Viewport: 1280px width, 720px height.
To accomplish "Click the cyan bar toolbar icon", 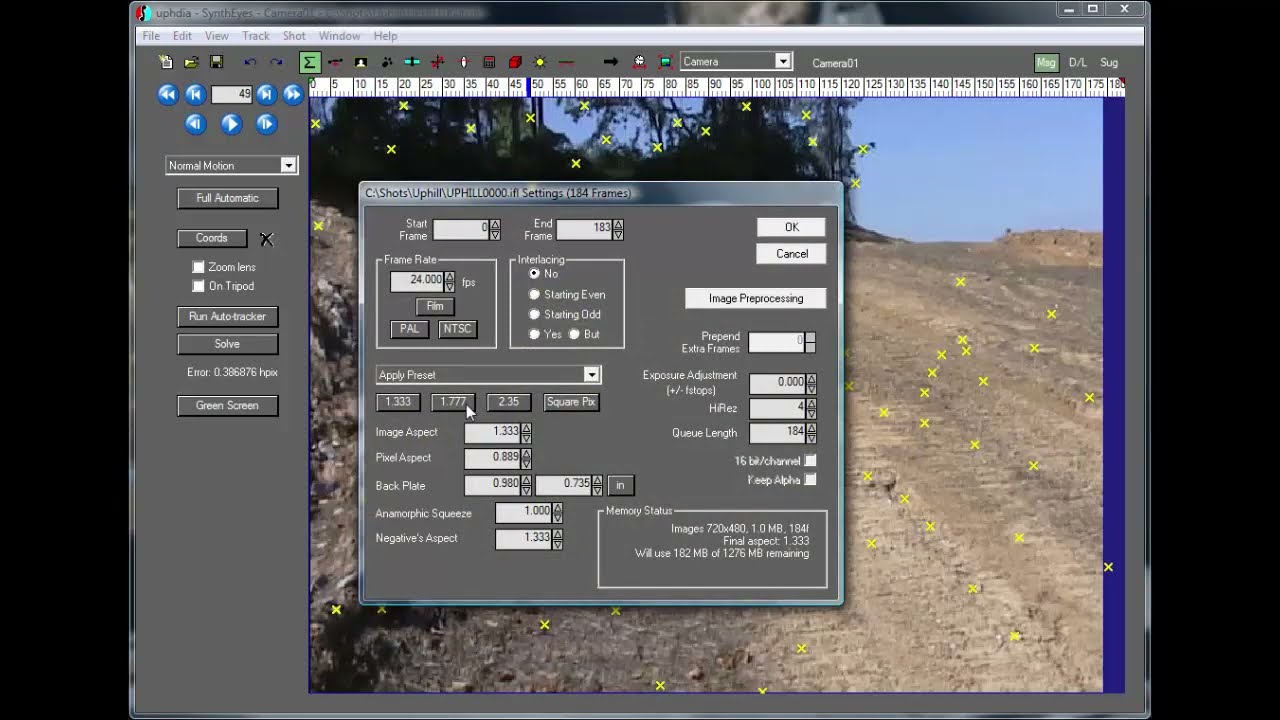I will click(x=412, y=62).
